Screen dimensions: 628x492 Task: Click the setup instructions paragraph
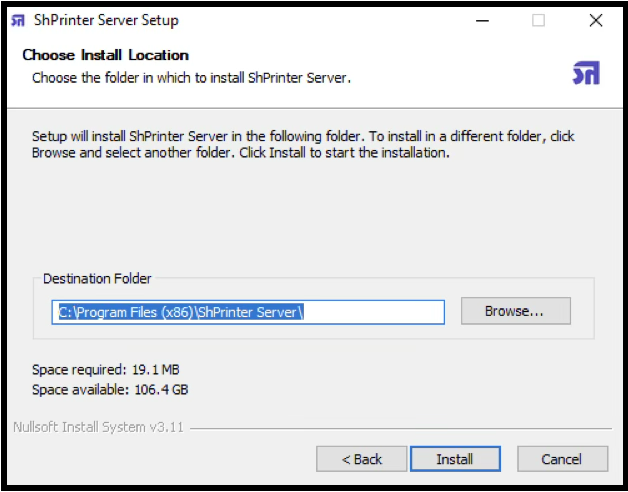300,145
